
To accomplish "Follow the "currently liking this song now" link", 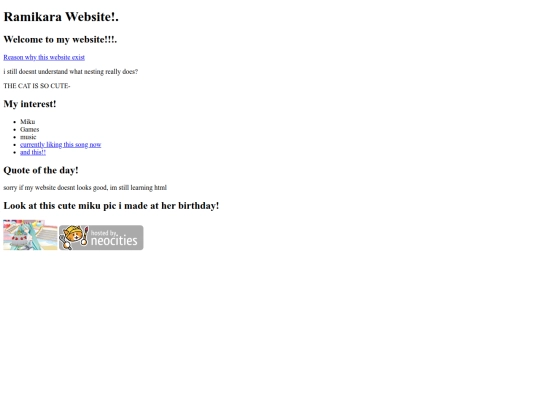I will [61, 145].
